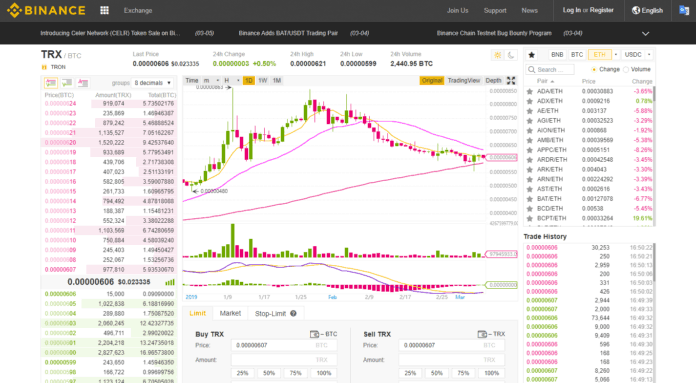The width and height of the screenshot is (696, 383).
Task: Click the signal bars icon by last price
Action: (170, 282)
